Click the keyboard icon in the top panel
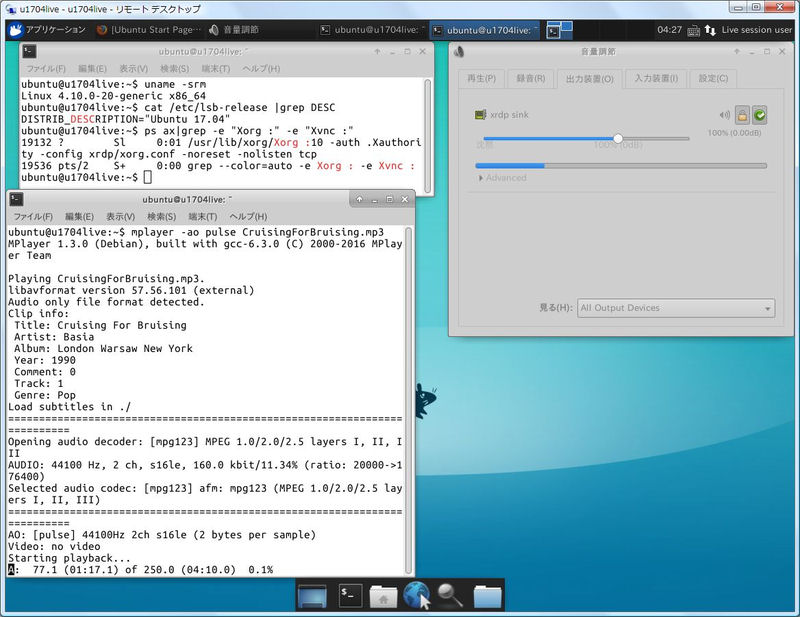The image size is (800, 617). (x=693, y=31)
